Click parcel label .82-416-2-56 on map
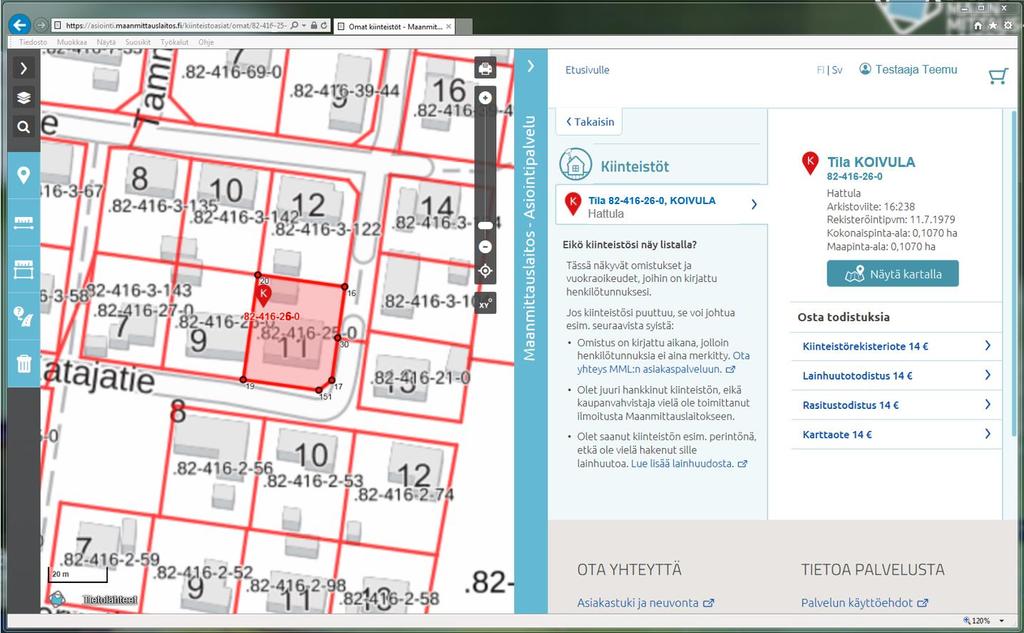Screen dimensions: 1024x633 point(223,468)
